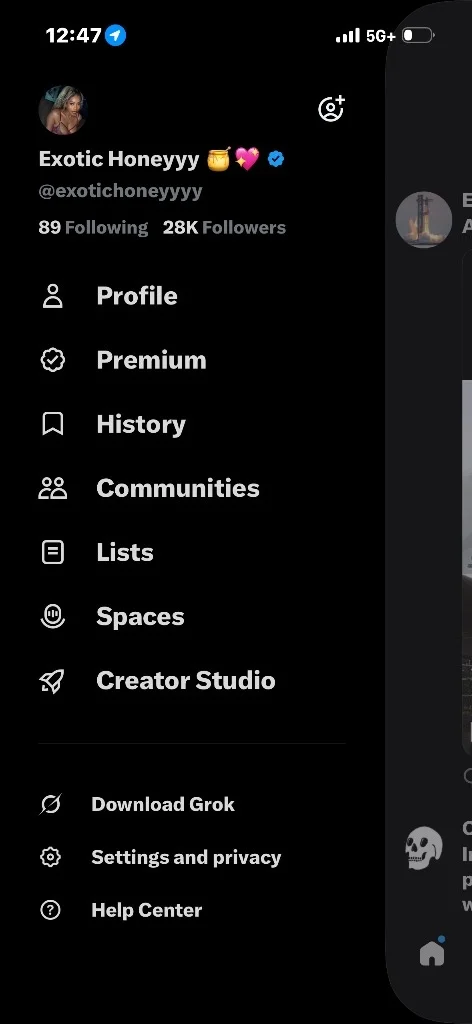
Task: Tap the Profile person icon
Action: click(52, 296)
